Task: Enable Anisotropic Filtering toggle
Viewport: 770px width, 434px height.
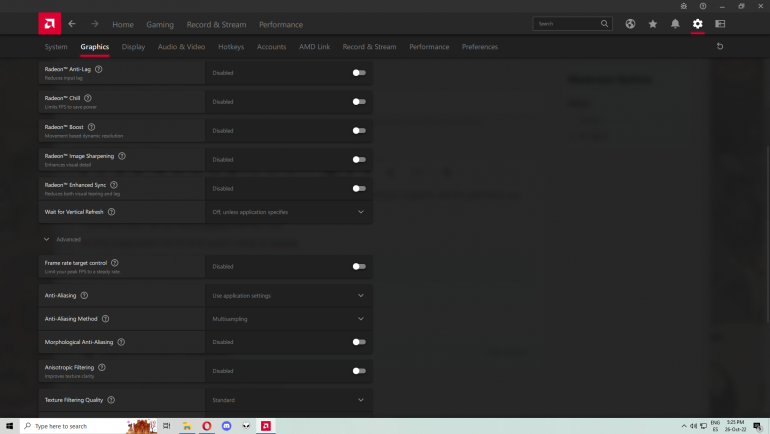Action: 359,371
